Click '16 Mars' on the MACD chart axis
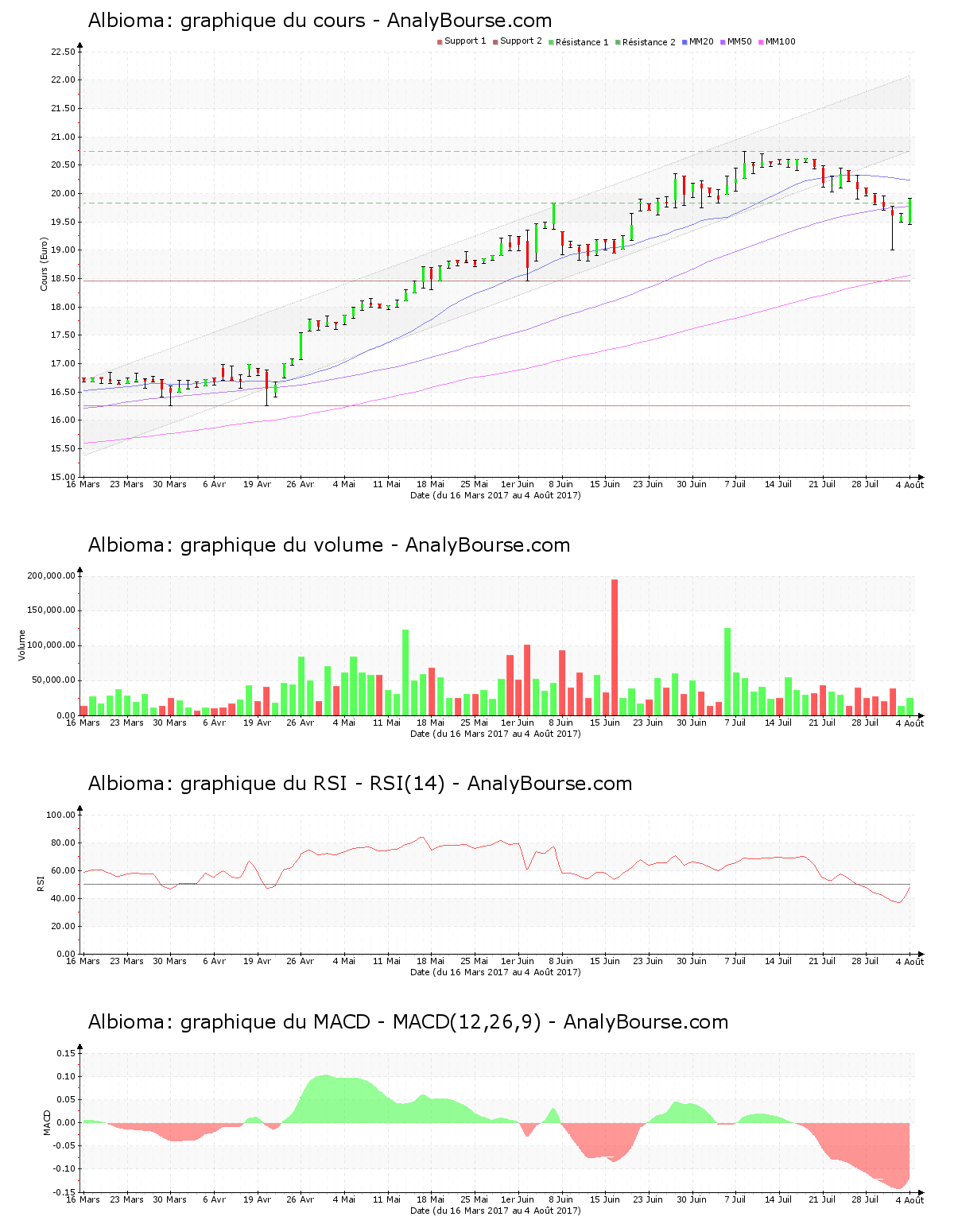The width and height of the screenshot is (954, 1232). (83, 1199)
